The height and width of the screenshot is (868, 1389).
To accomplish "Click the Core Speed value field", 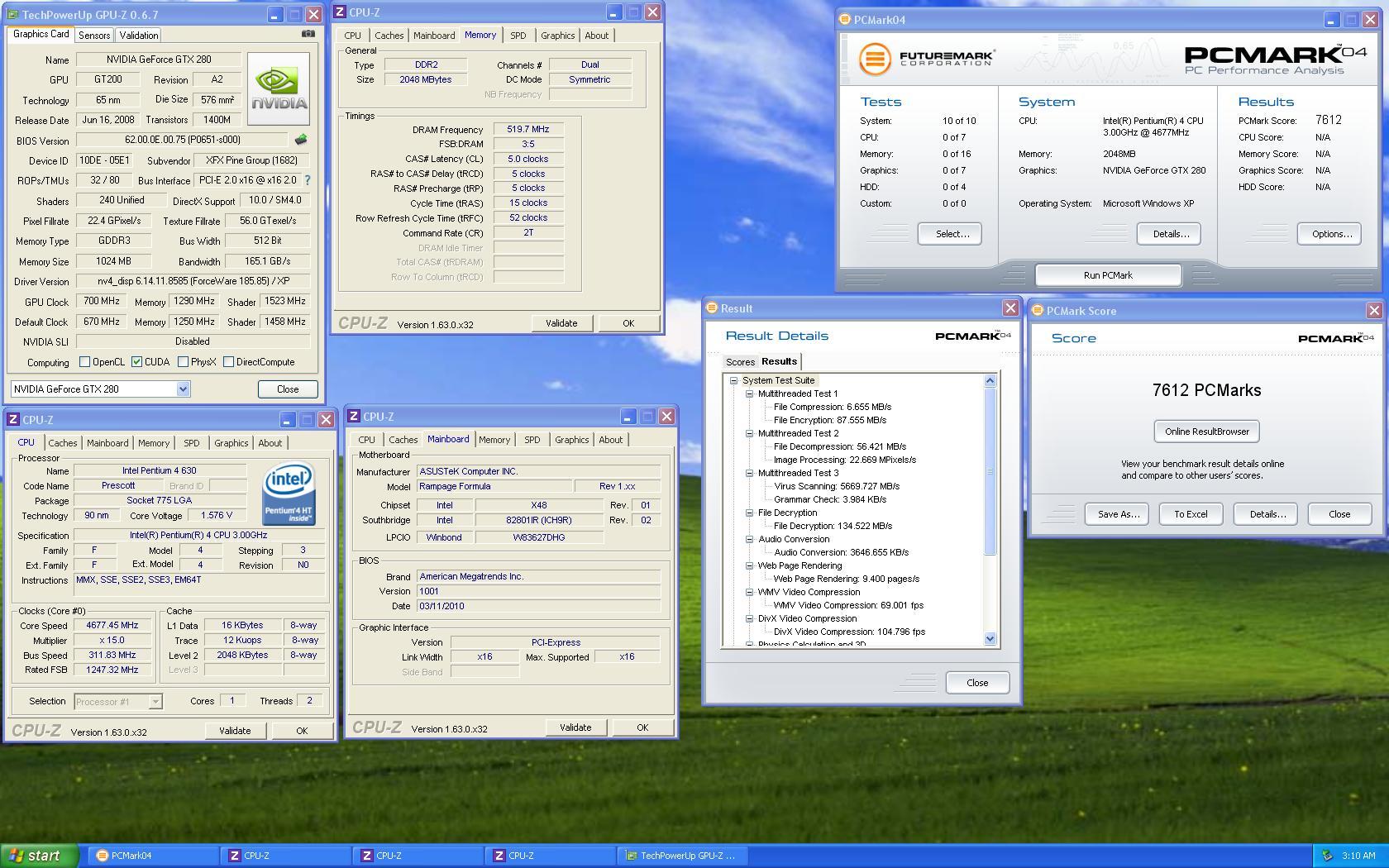I will pos(112,626).
